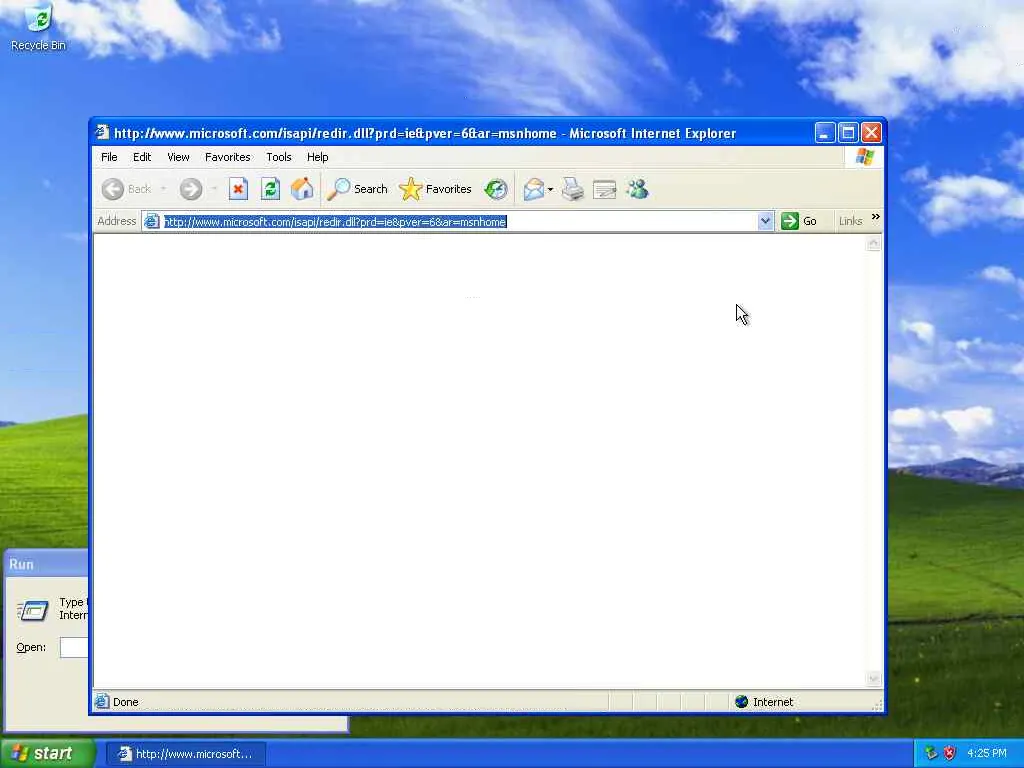Open the Help menu

pyautogui.click(x=317, y=157)
